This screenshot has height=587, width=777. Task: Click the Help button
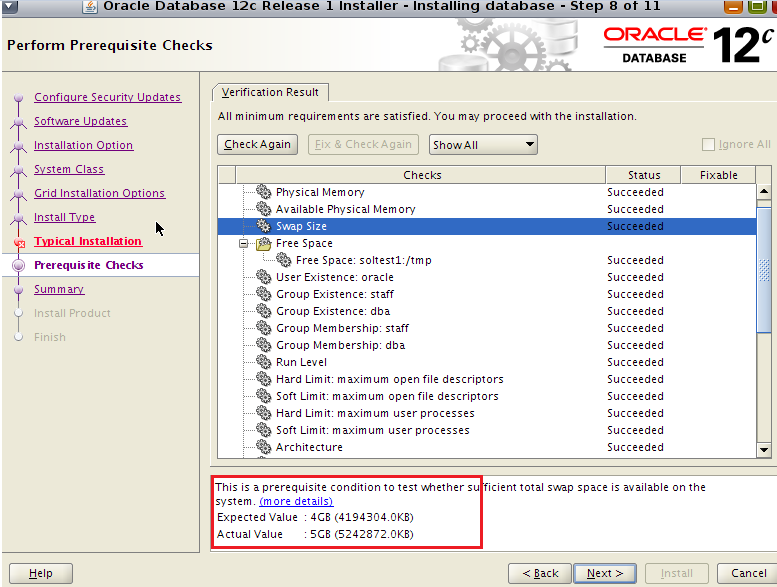[x=41, y=573]
